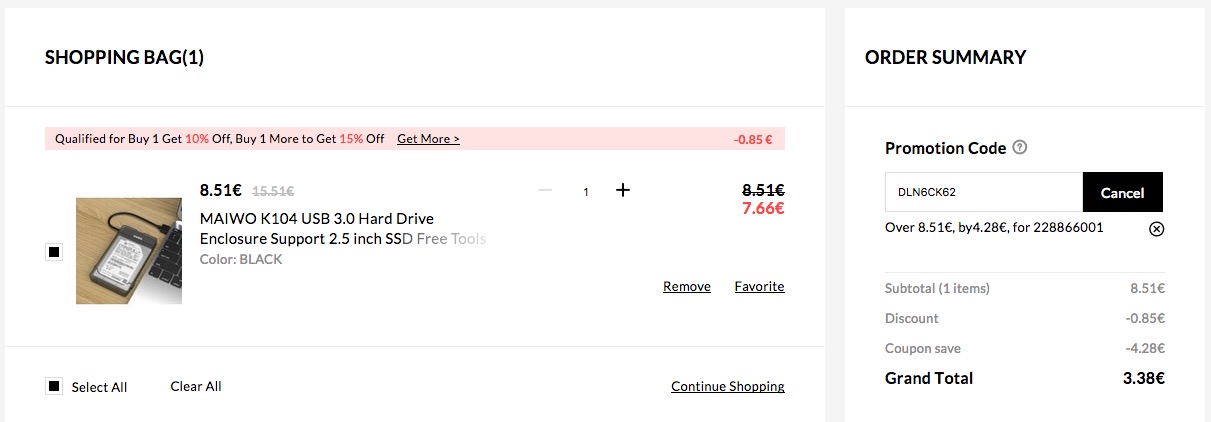Decrease item quantity with minus icon
The width and height of the screenshot is (1211, 422).
545,190
